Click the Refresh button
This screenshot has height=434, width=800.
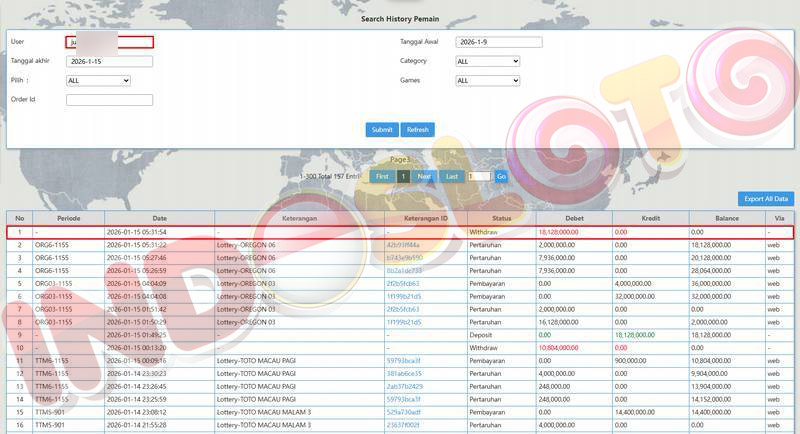point(417,130)
